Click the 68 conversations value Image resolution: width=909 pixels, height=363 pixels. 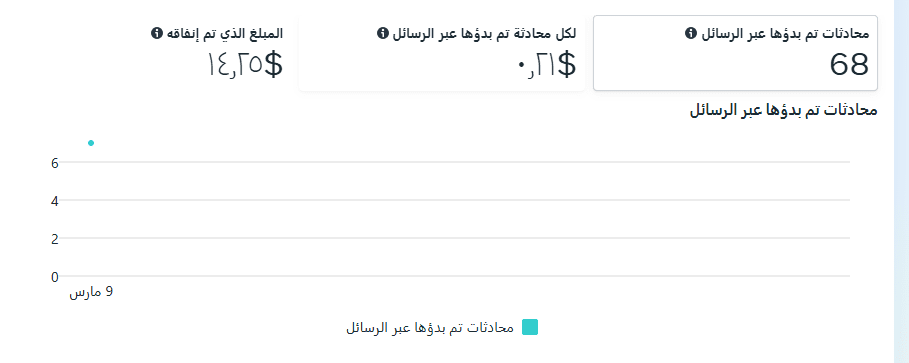coord(849,65)
